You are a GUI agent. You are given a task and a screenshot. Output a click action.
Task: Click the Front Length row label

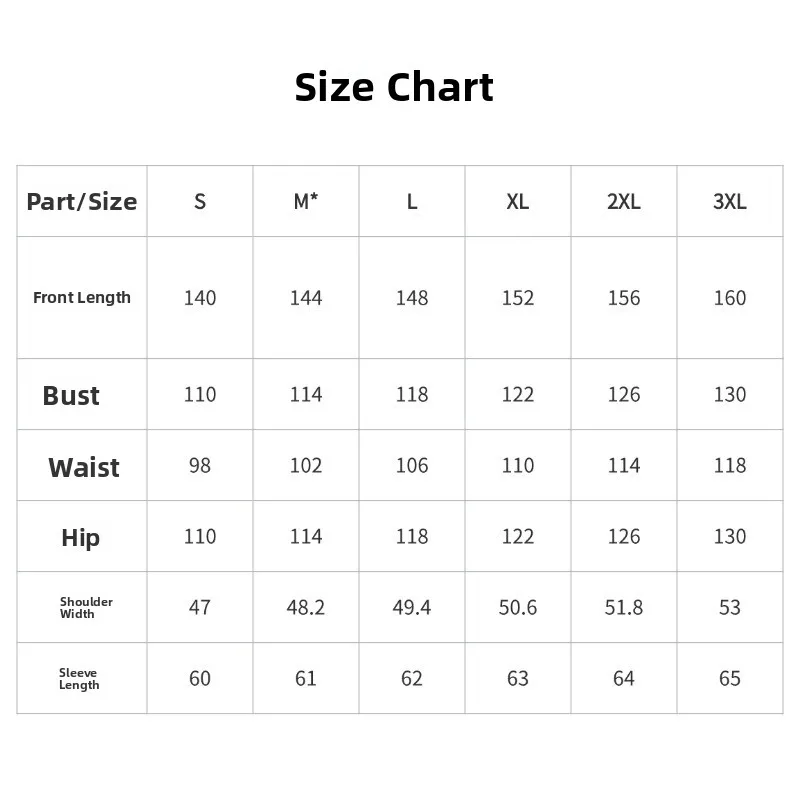82,297
